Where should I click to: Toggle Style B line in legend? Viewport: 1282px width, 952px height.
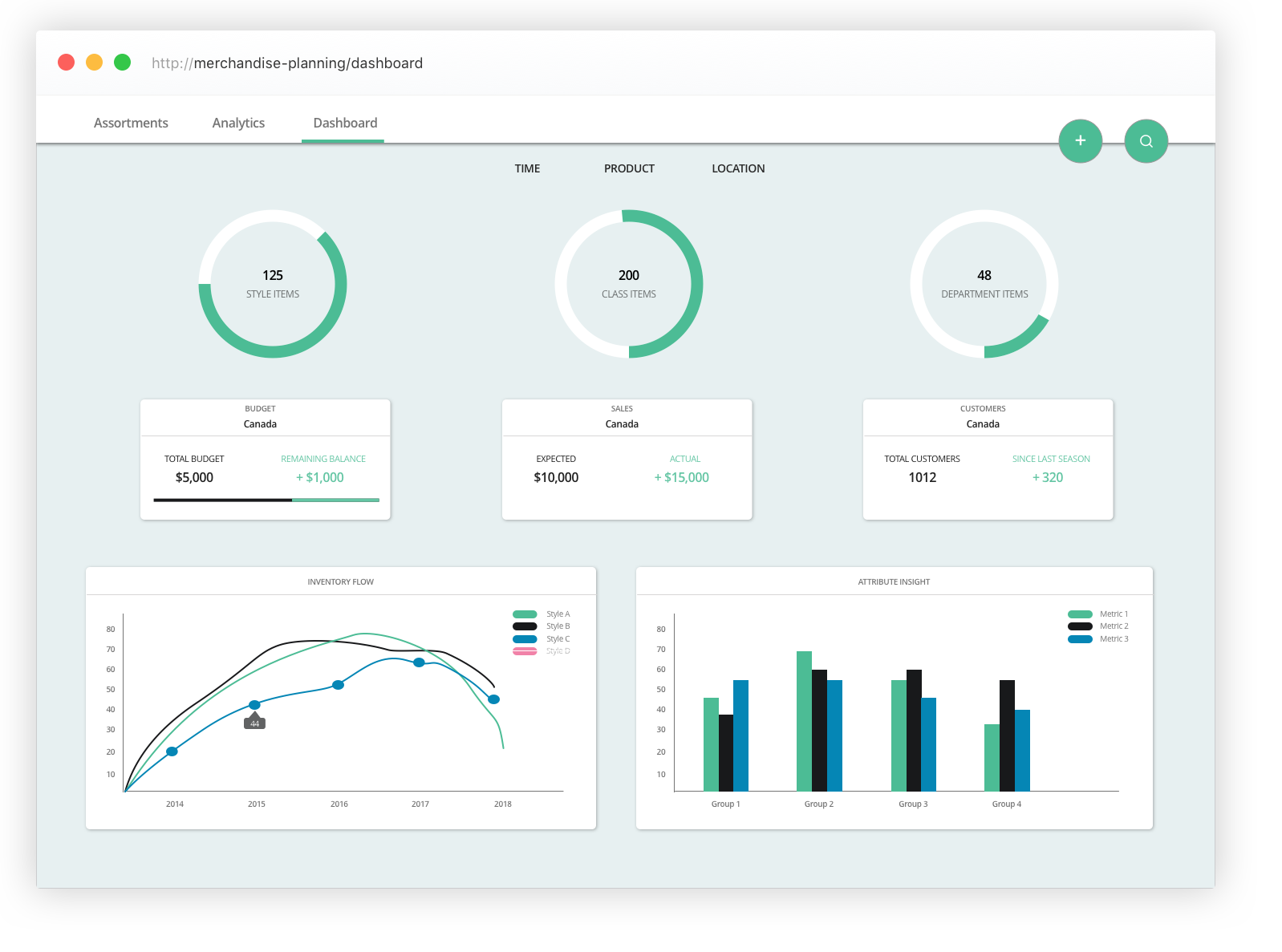tap(525, 626)
